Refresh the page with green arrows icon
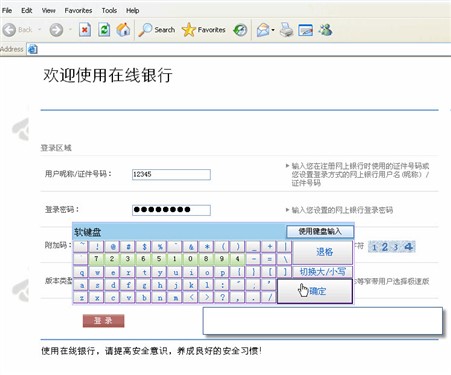Image resolution: width=451 pixels, height=375 pixels. click(x=104, y=30)
